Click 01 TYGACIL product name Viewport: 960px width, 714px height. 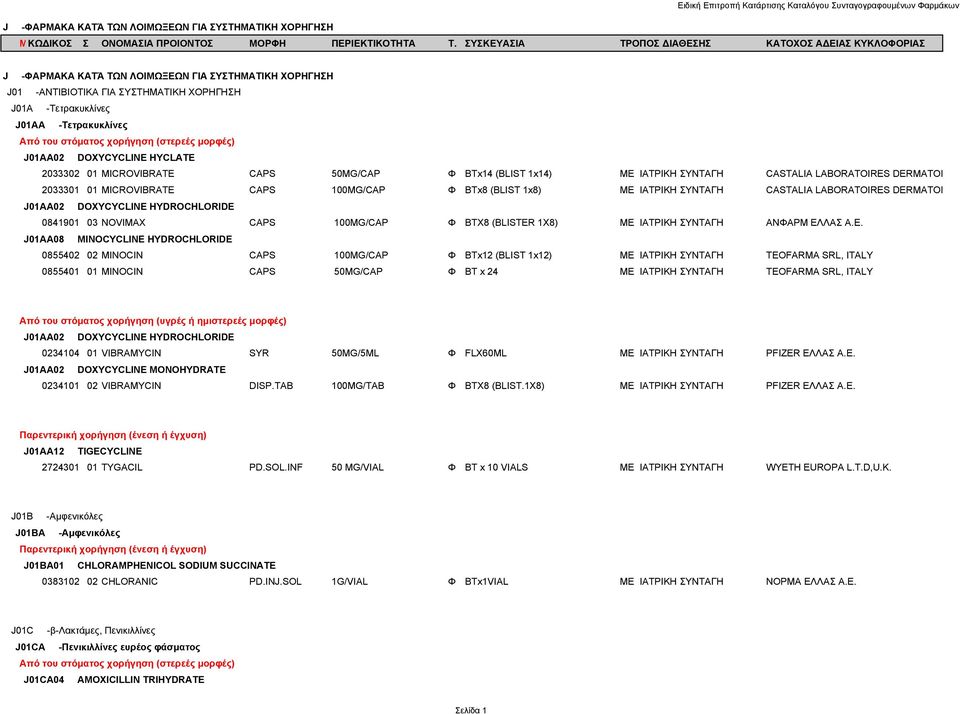114,468
